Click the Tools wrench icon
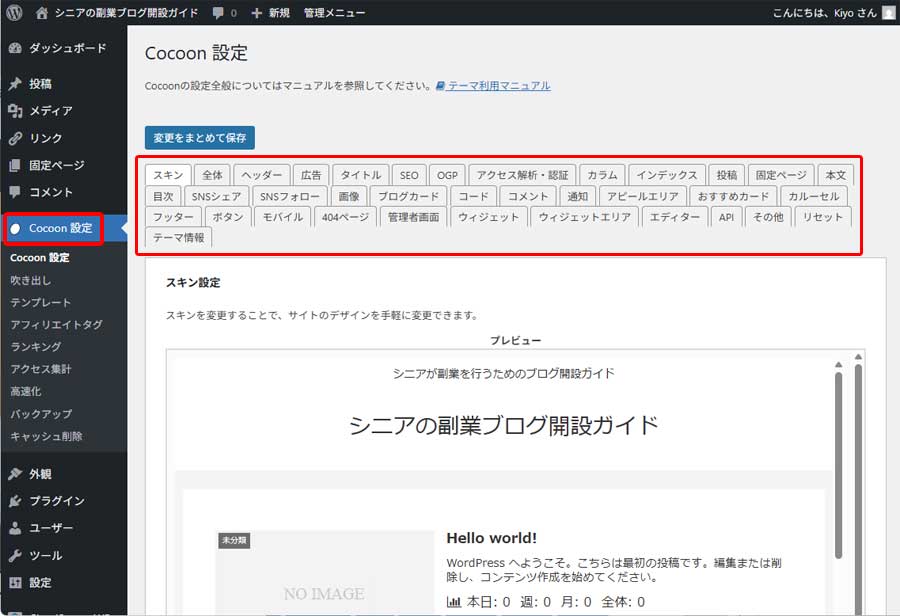 click(x=17, y=555)
